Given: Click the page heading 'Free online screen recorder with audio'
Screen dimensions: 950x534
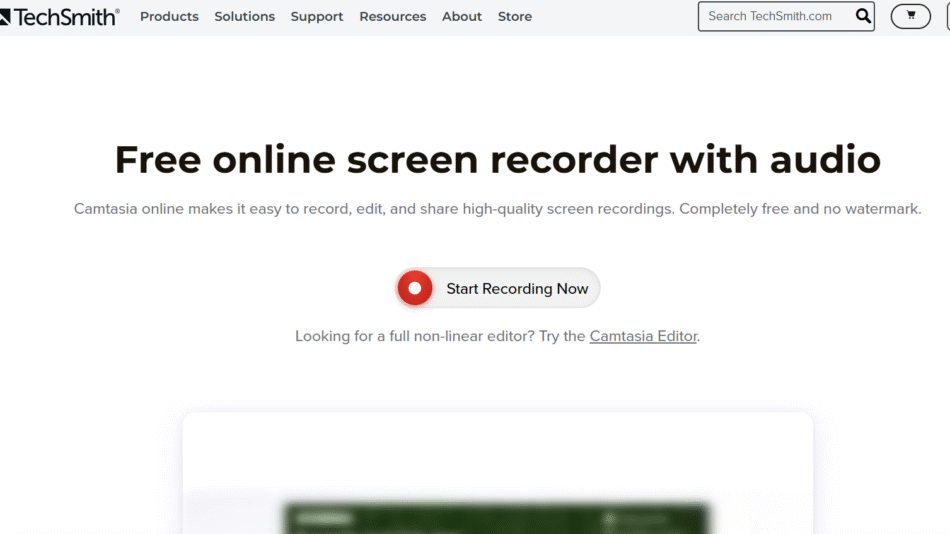Looking at the screenshot, I should (x=497, y=159).
